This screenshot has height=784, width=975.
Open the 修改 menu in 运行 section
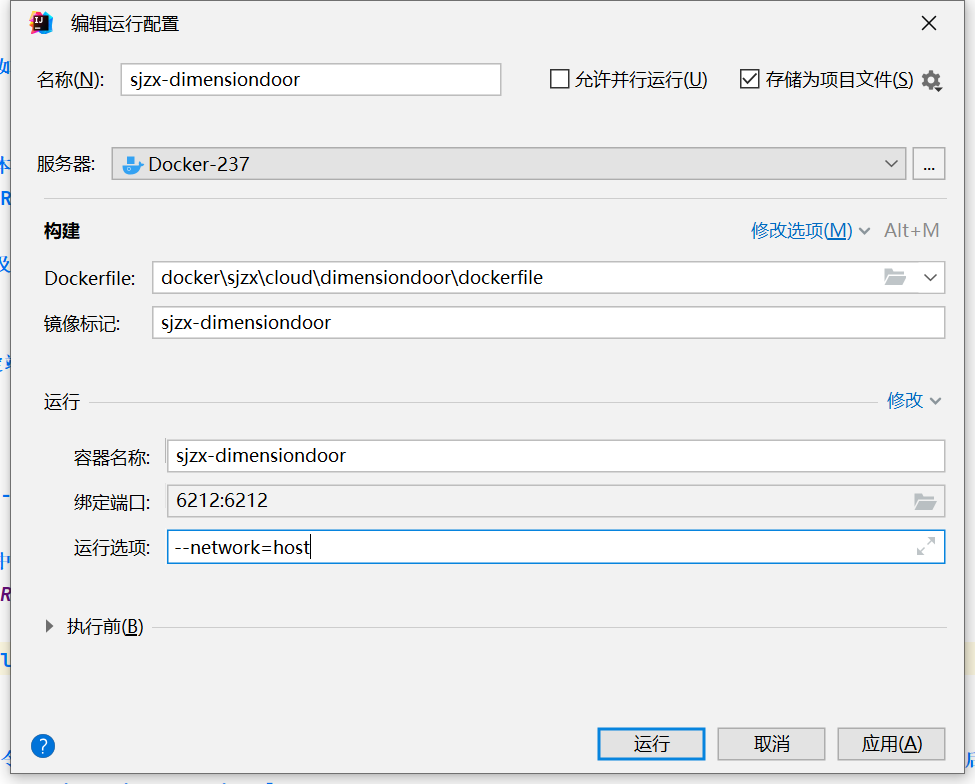pyautogui.click(x=914, y=401)
